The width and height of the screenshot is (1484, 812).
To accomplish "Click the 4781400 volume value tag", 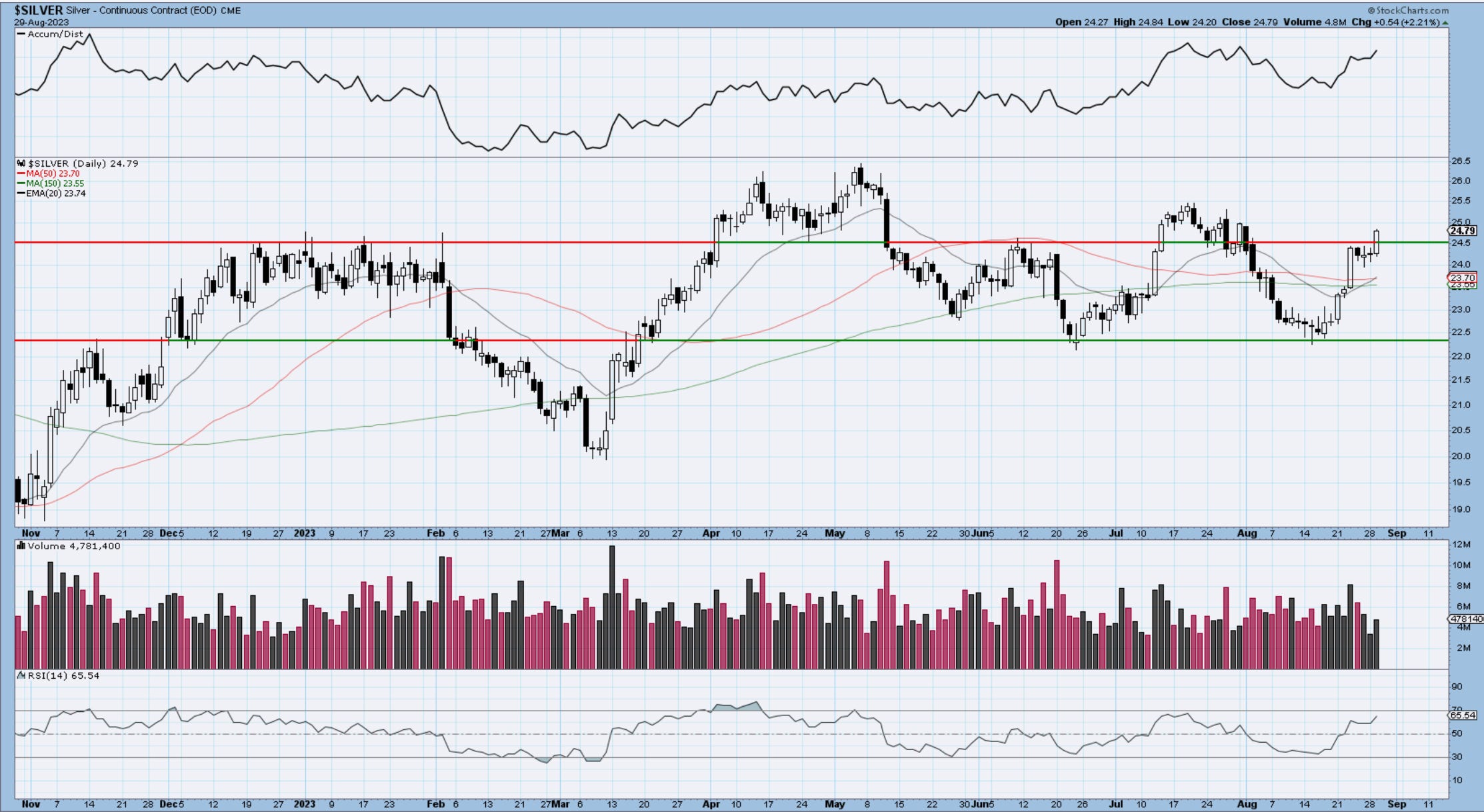I will point(1465,619).
